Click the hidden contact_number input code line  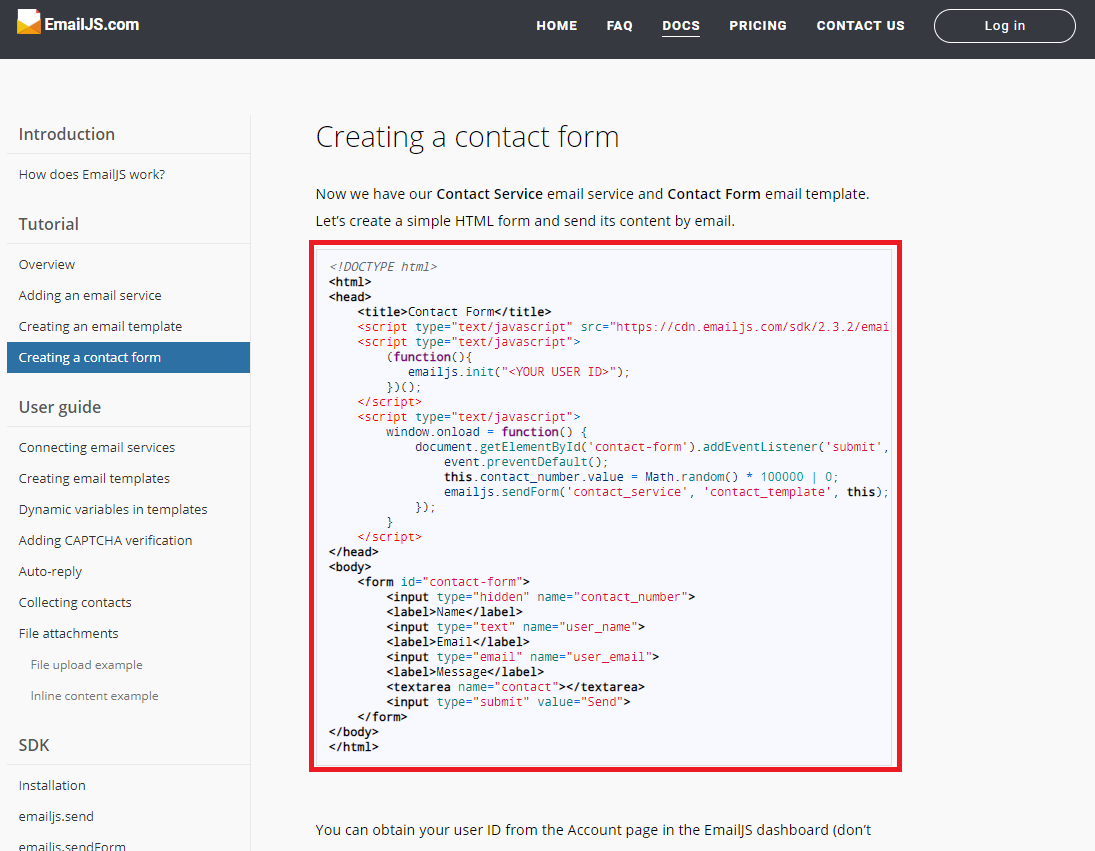coord(541,597)
